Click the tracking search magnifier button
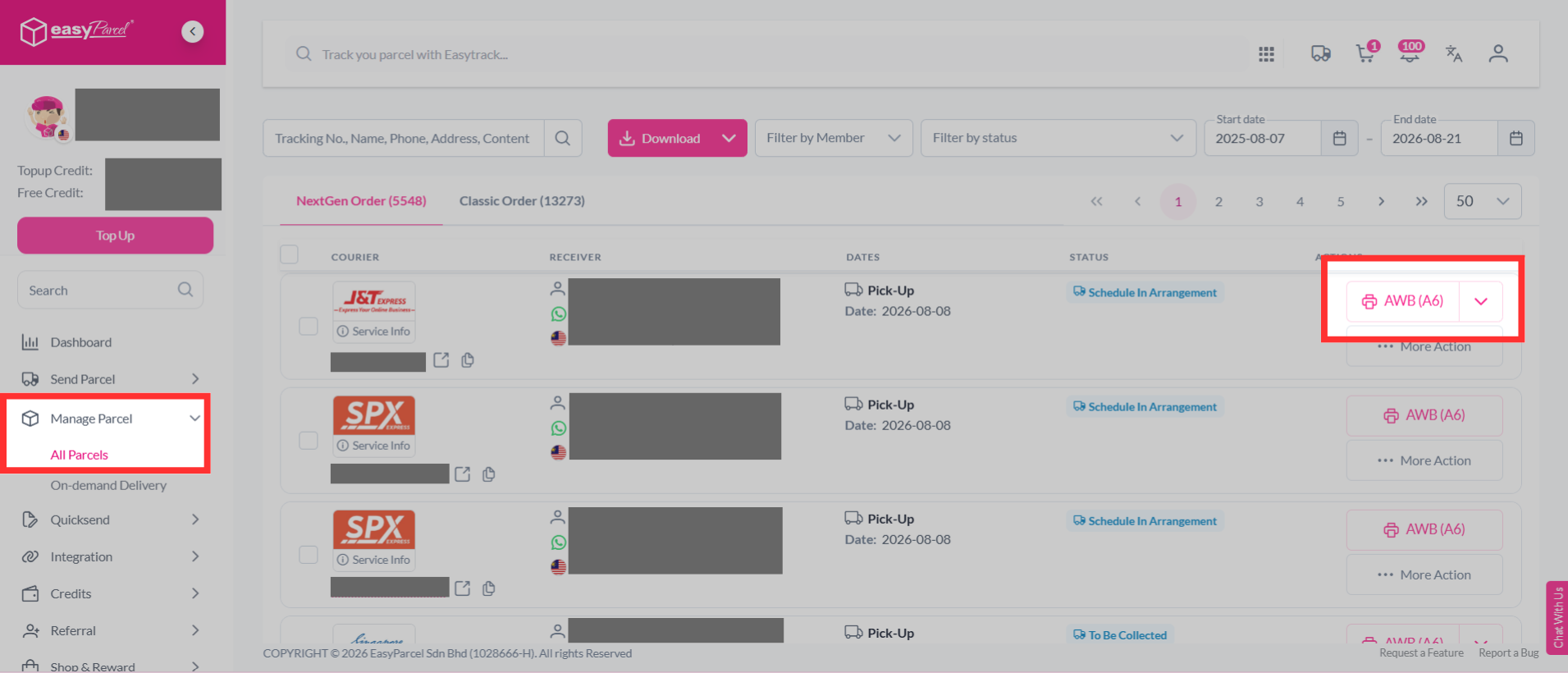1568x673 pixels. click(x=563, y=138)
